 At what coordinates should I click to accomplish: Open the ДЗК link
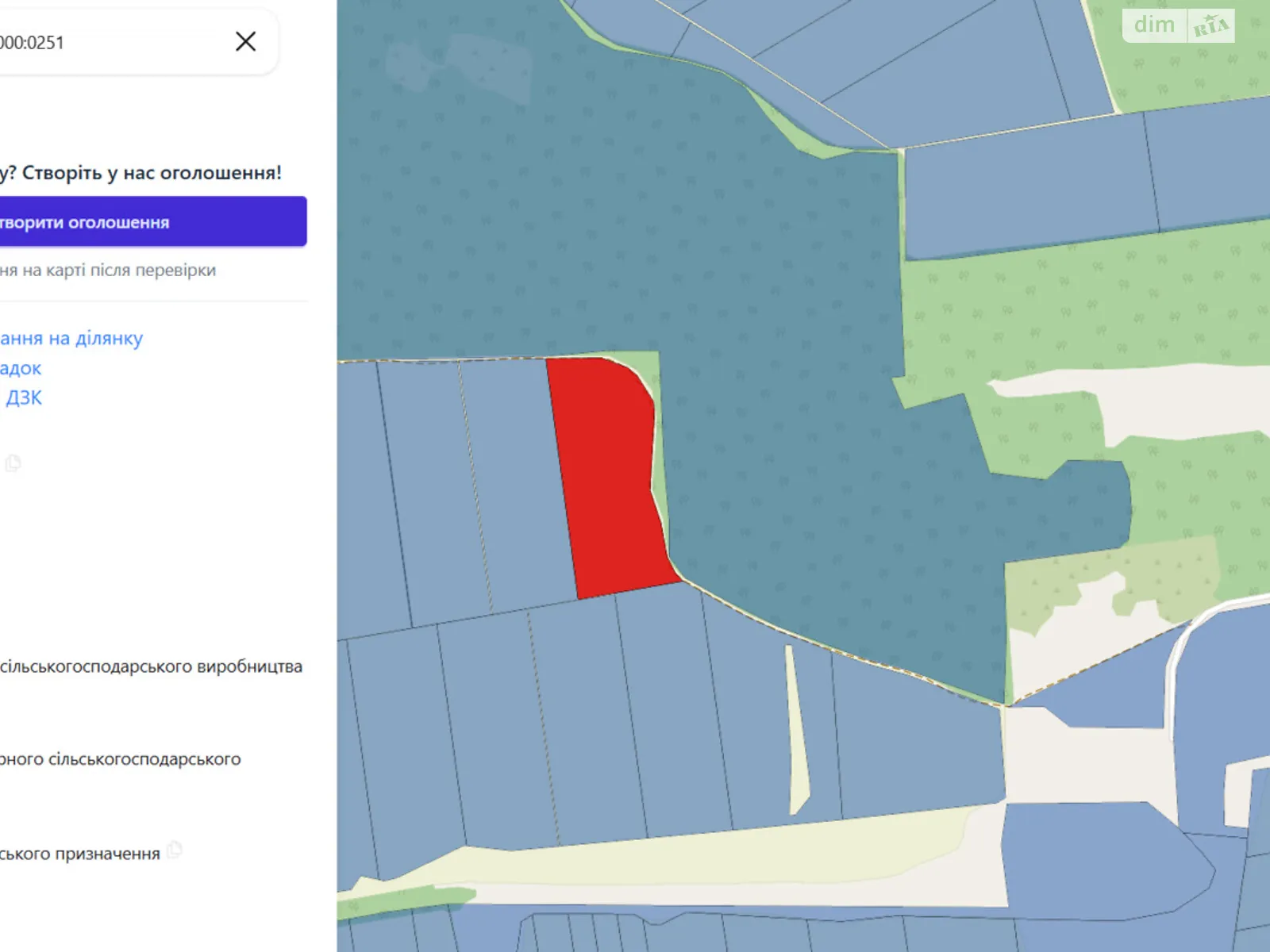click(24, 398)
